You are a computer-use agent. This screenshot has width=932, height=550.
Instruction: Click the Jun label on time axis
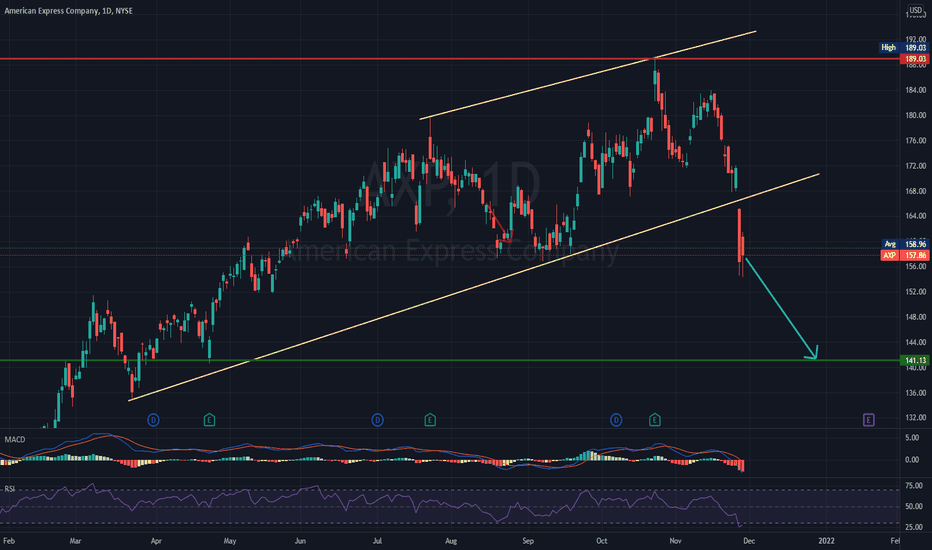(x=300, y=541)
